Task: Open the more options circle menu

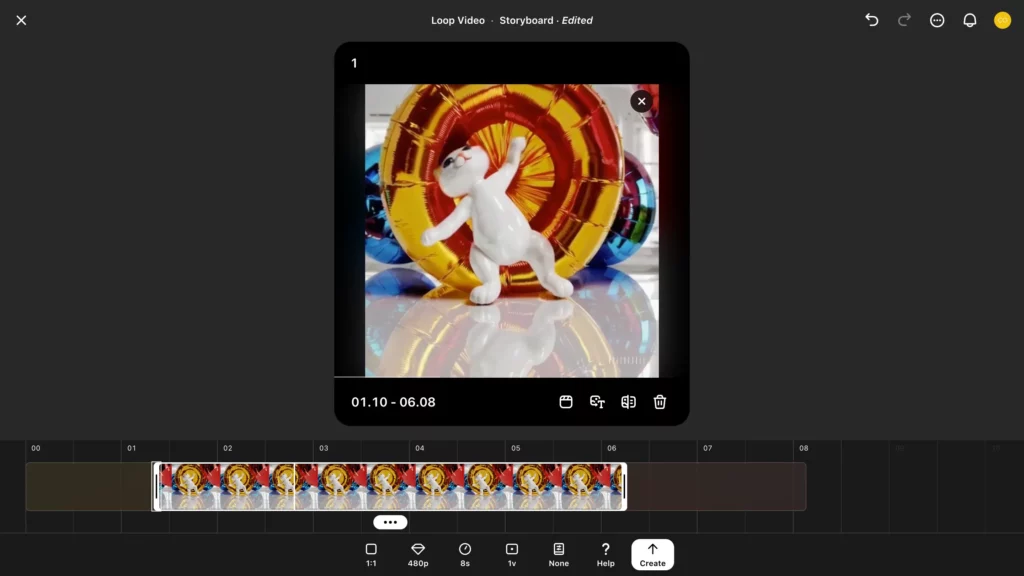Action: click(x=937, y=20)
